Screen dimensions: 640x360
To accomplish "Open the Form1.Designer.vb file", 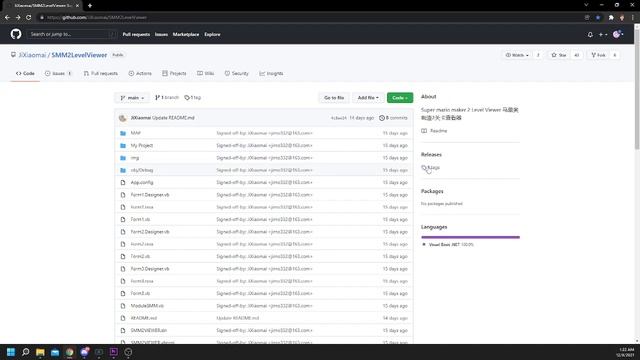I will tap(150, 195).
